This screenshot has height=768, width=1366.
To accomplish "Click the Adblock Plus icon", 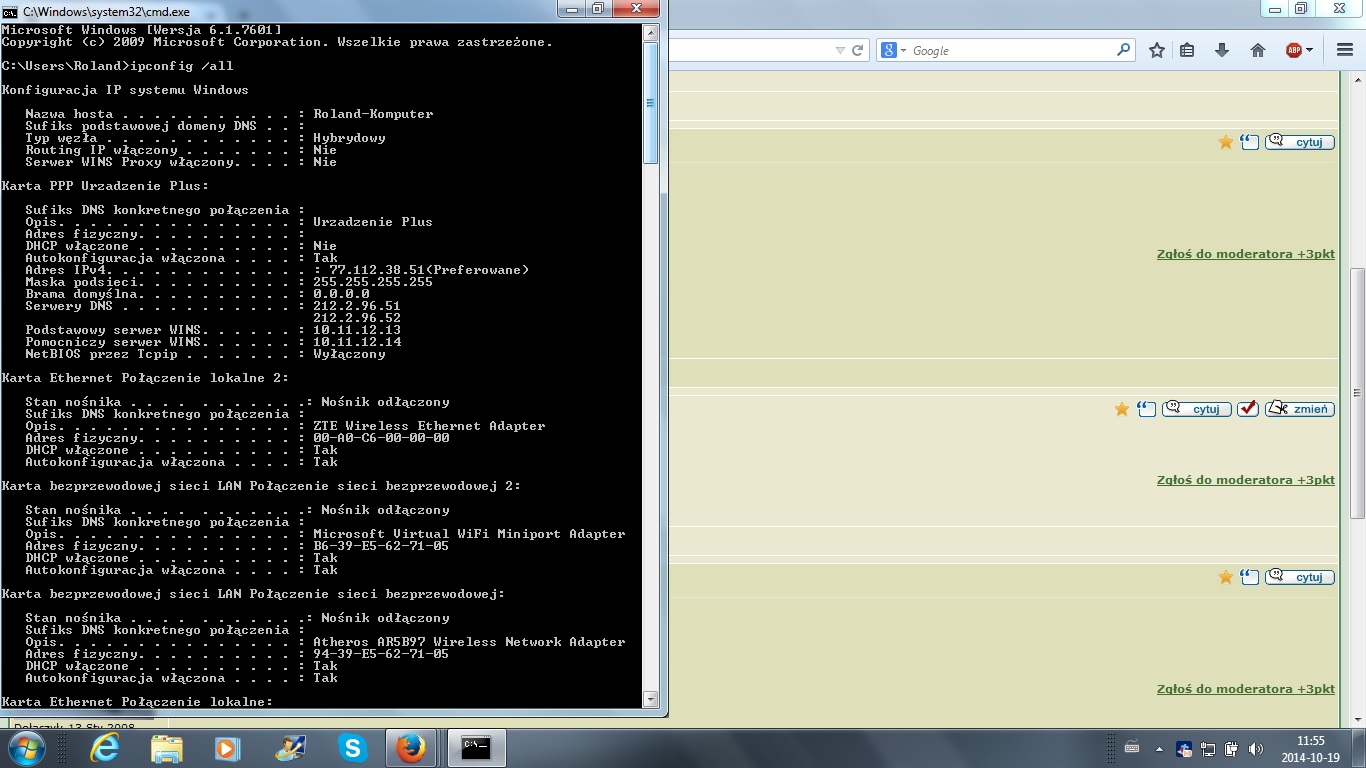I will pos(1293,50).
